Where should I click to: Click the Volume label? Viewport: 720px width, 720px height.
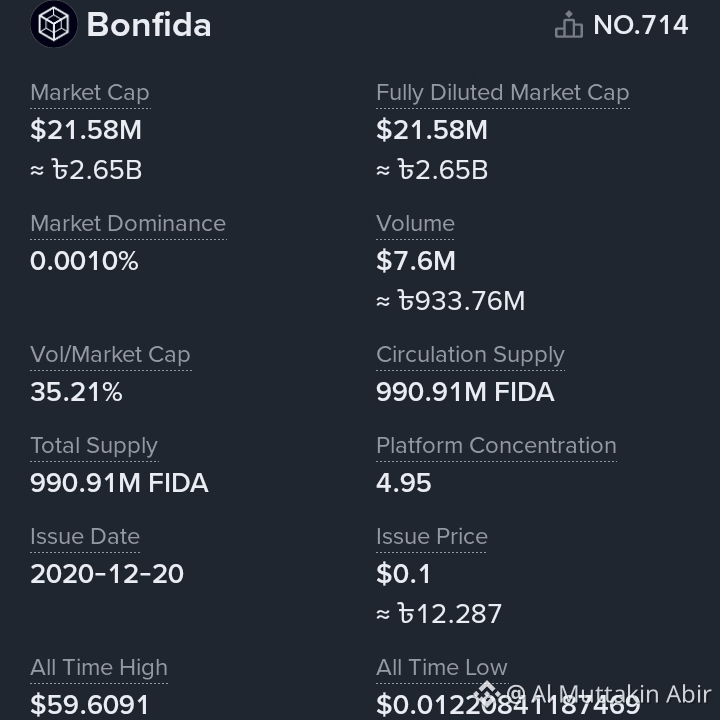coord(415,224)
